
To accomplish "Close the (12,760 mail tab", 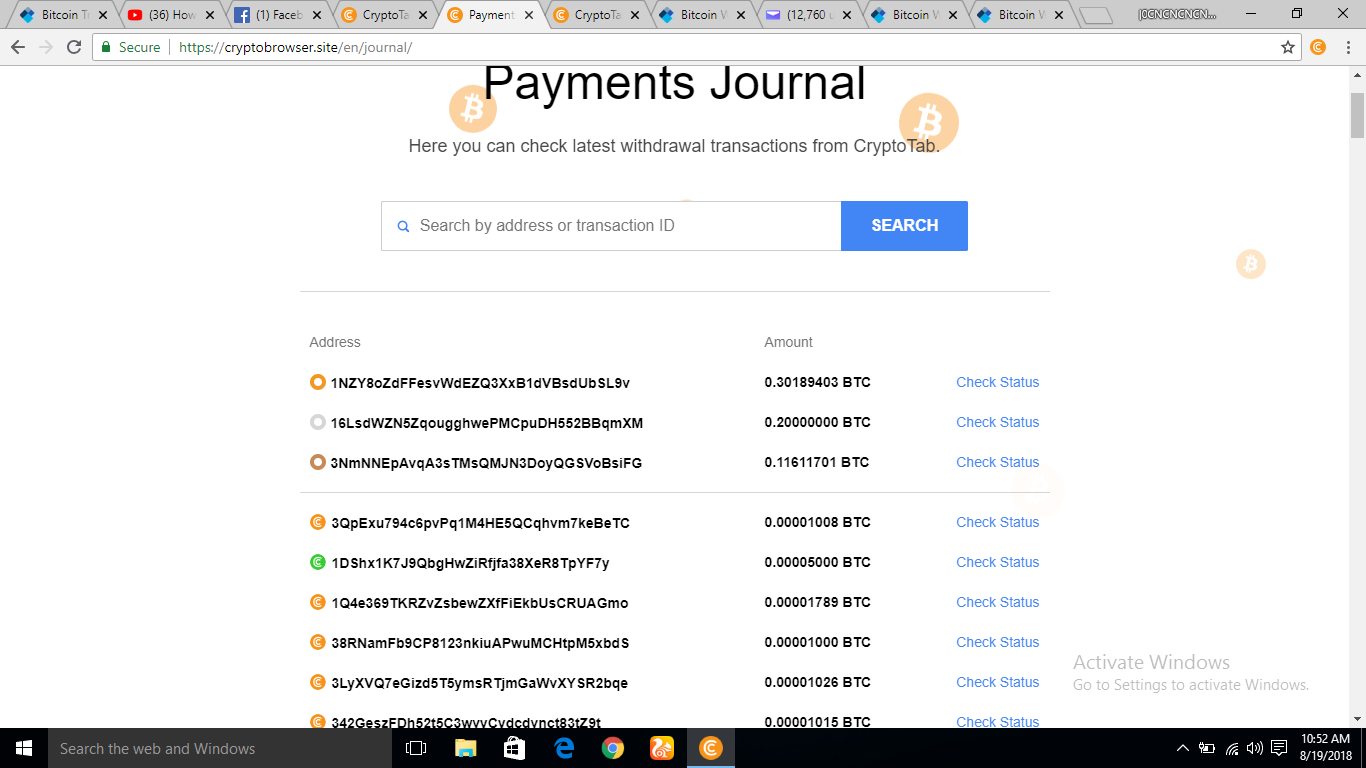I will click(845, 15).
